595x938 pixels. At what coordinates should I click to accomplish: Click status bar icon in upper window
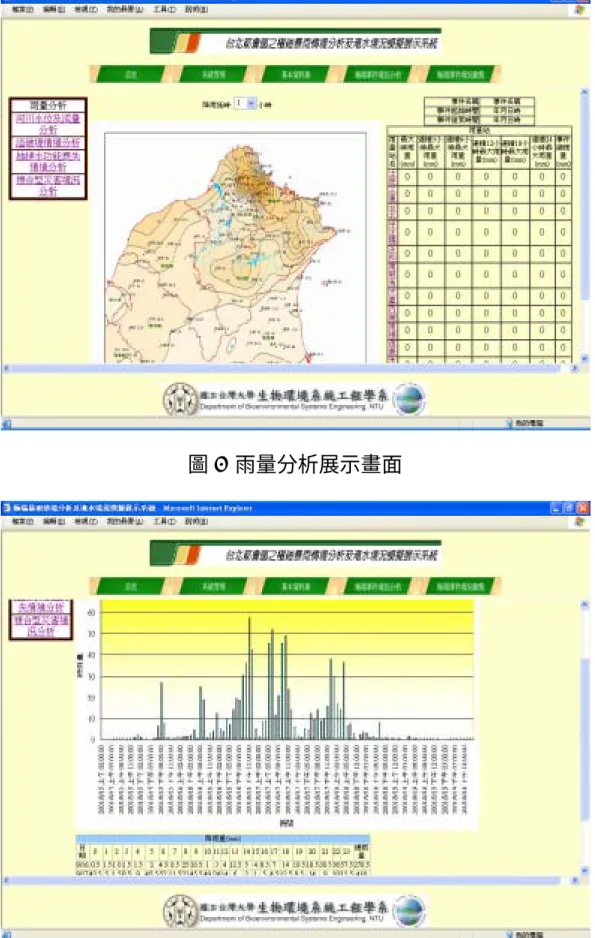click(7, 424)
